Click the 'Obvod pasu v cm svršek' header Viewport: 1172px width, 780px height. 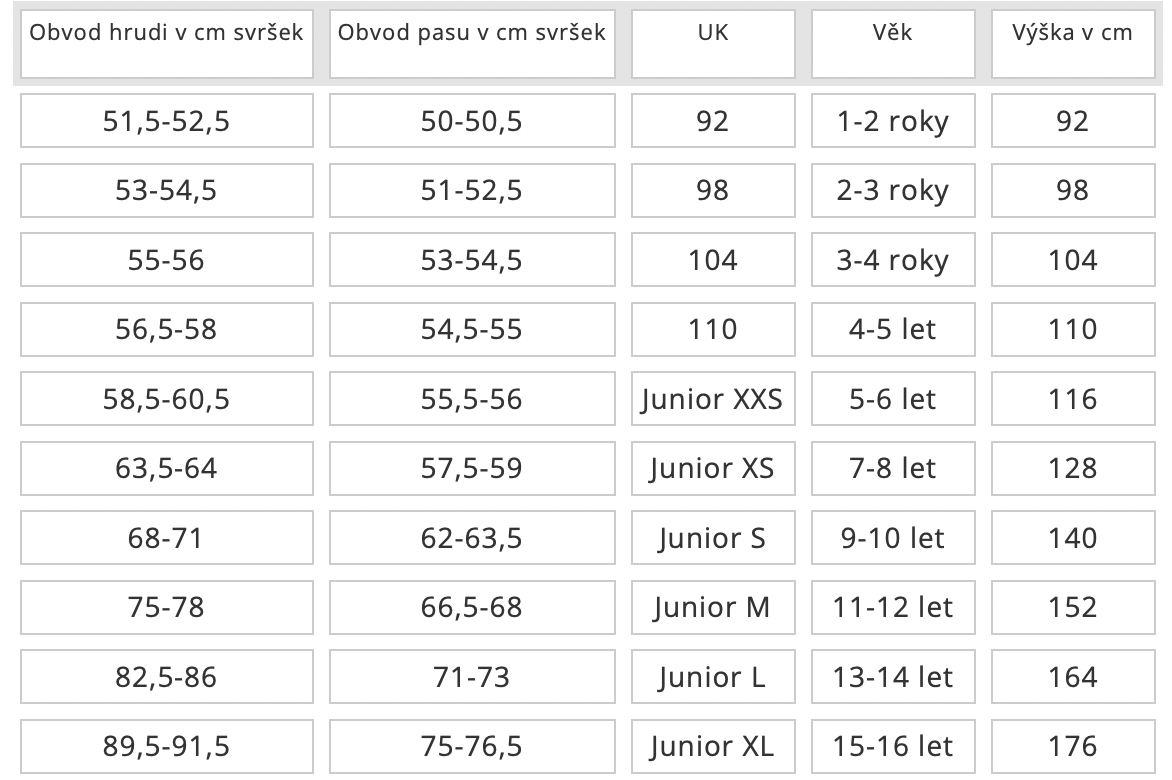coord(472,43)
